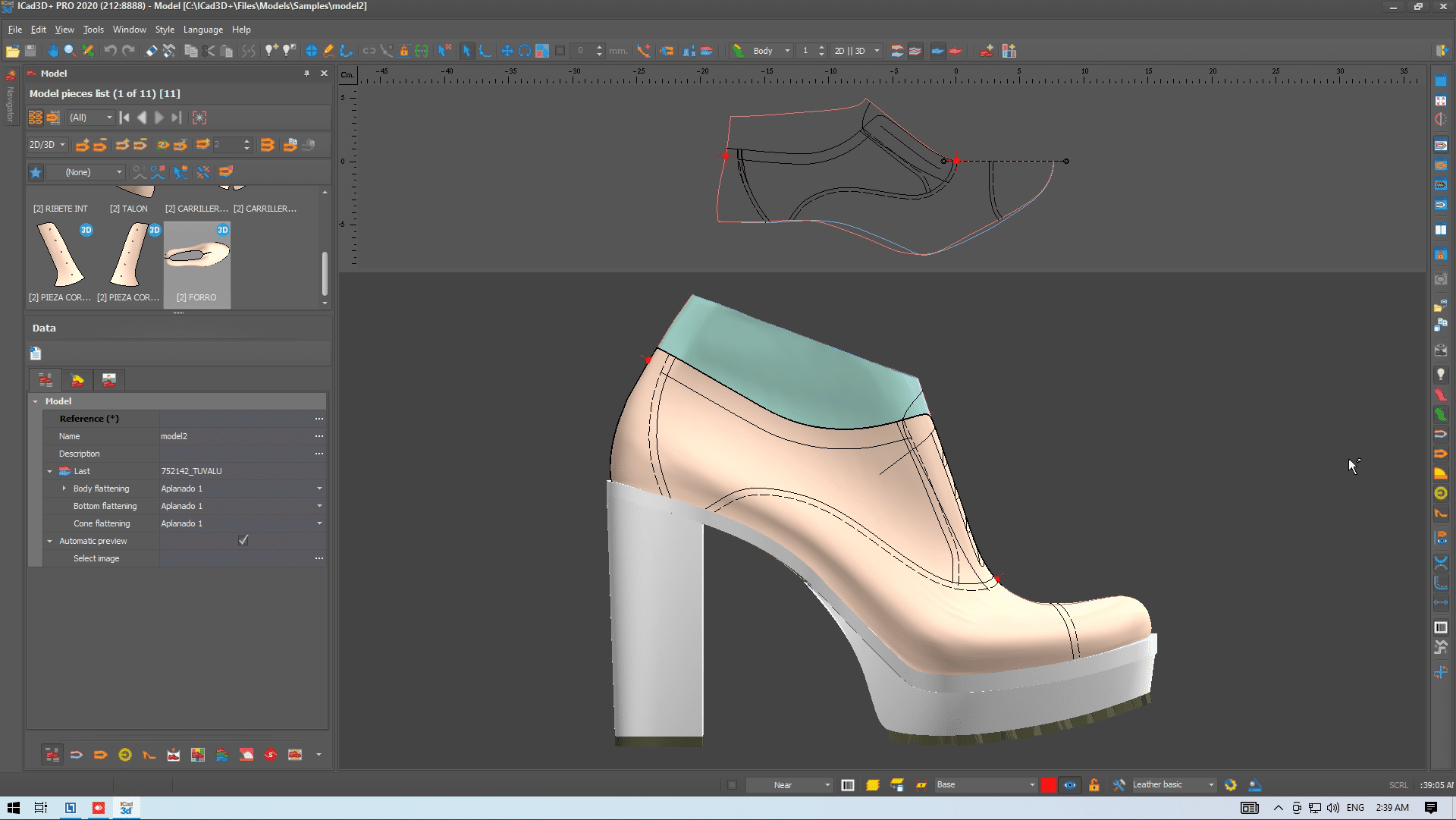Select the eraser tool
1456x820 pixels.
pos(152,51)
